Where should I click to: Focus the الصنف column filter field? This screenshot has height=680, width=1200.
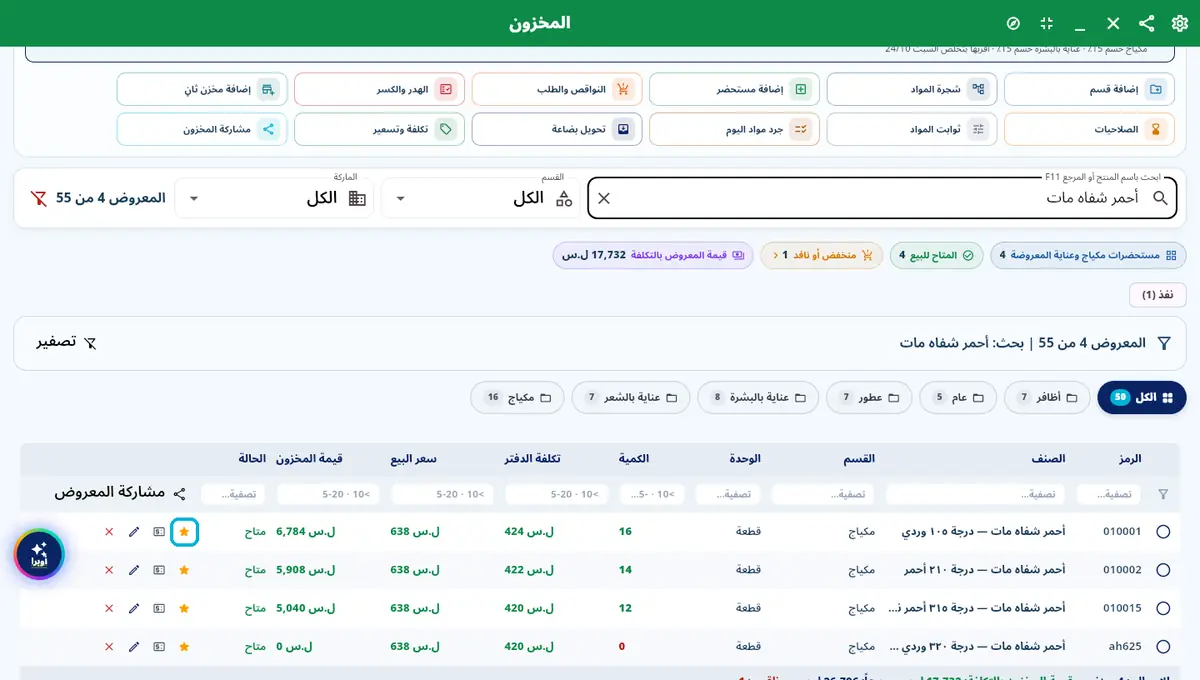977,494
